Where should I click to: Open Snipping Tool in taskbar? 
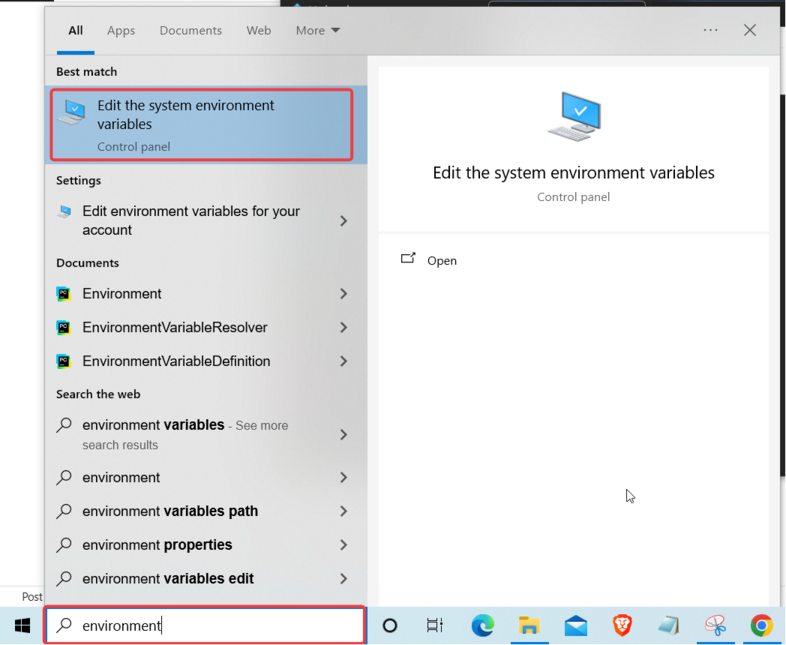[x=715, y=625]
